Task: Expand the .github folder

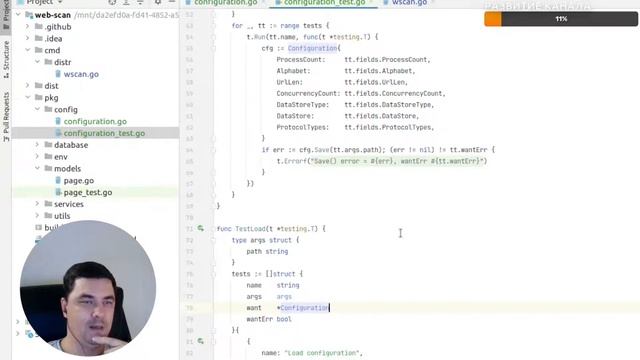Action: pos(27,27)
